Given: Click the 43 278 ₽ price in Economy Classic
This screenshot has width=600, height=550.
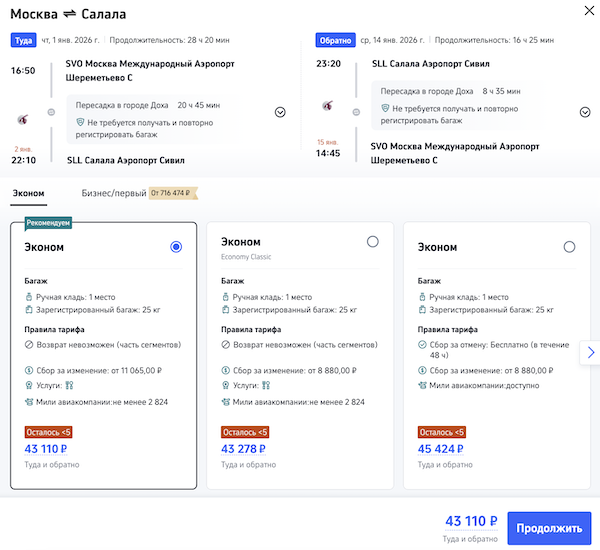Looking at the screenshot, I should tap(248, 449).
